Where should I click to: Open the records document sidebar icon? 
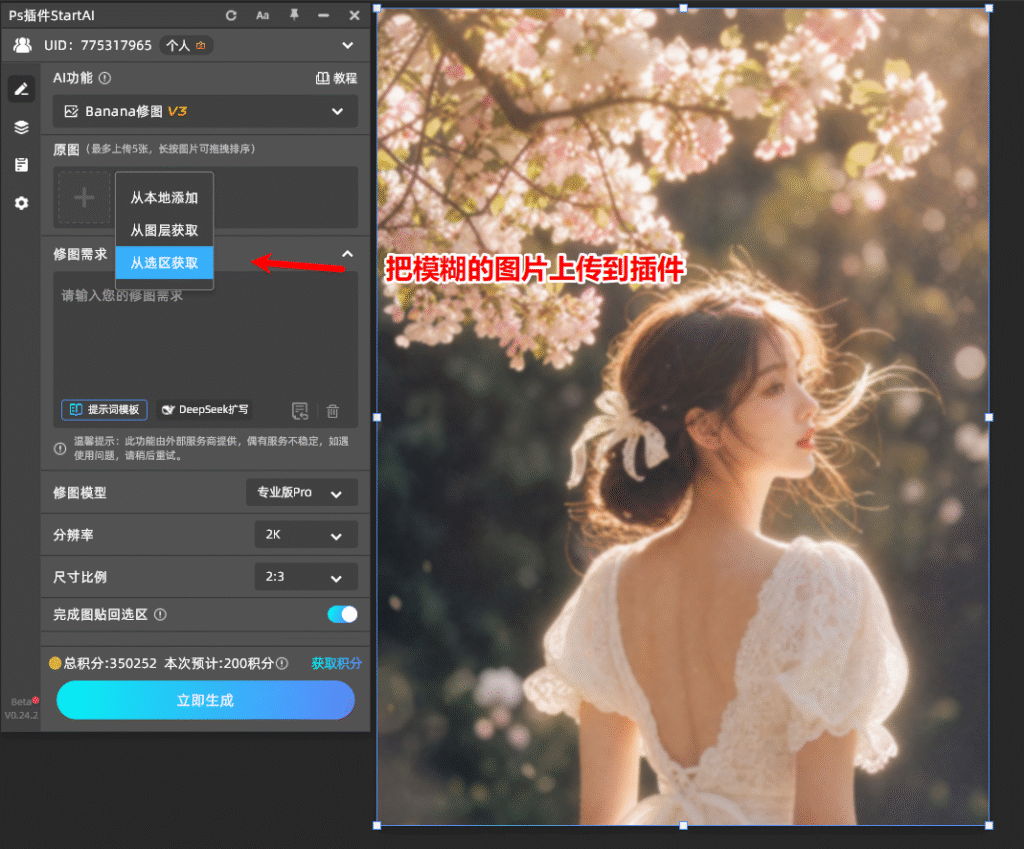point(22,165)
